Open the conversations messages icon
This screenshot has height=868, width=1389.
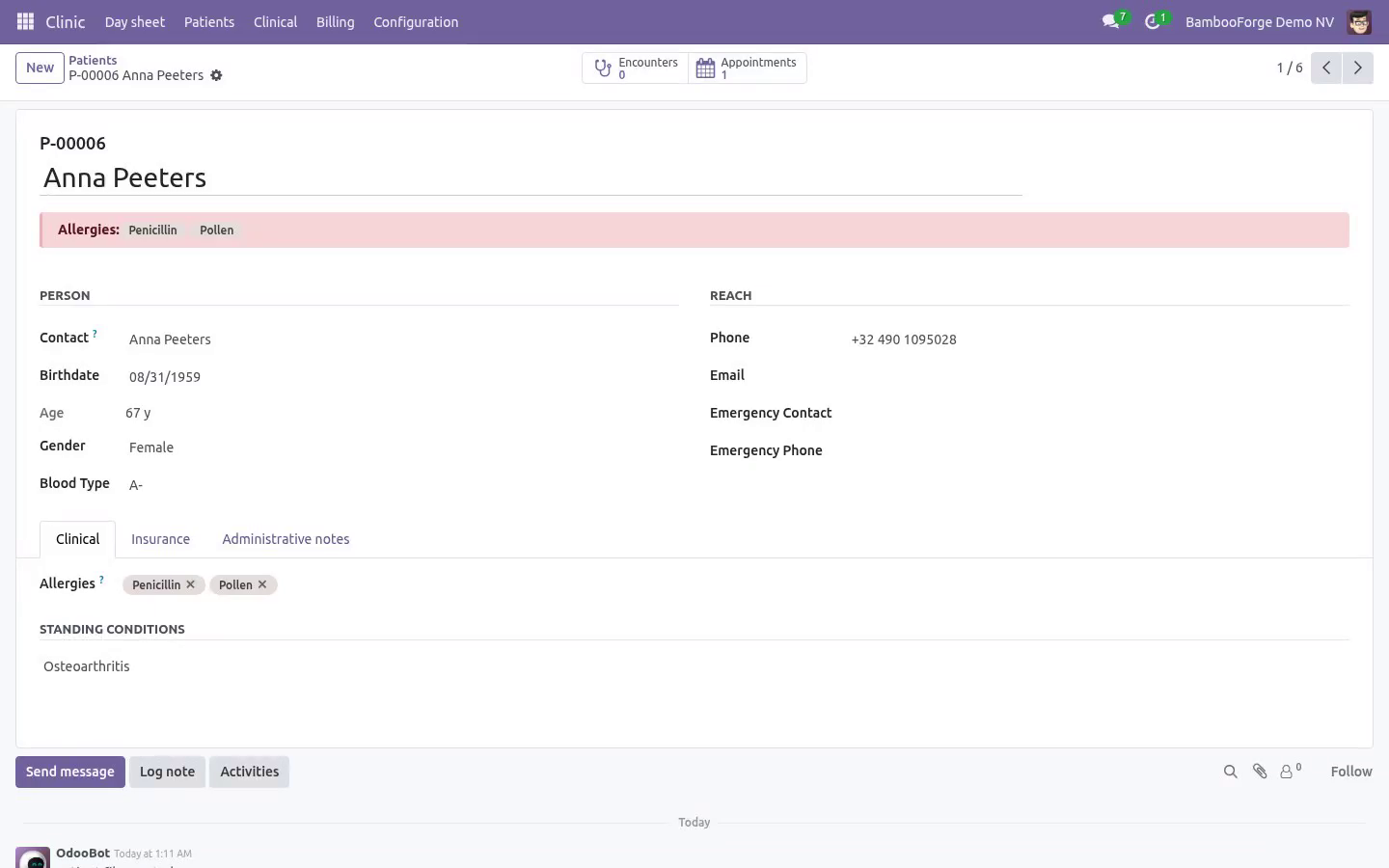pyautogui.click(x=1112, y=21)
